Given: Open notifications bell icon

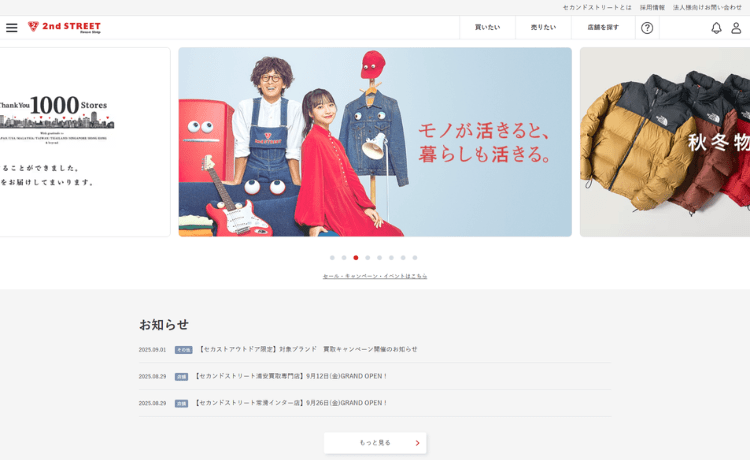Looking at the screenshot, I should [x=716, y=28].
